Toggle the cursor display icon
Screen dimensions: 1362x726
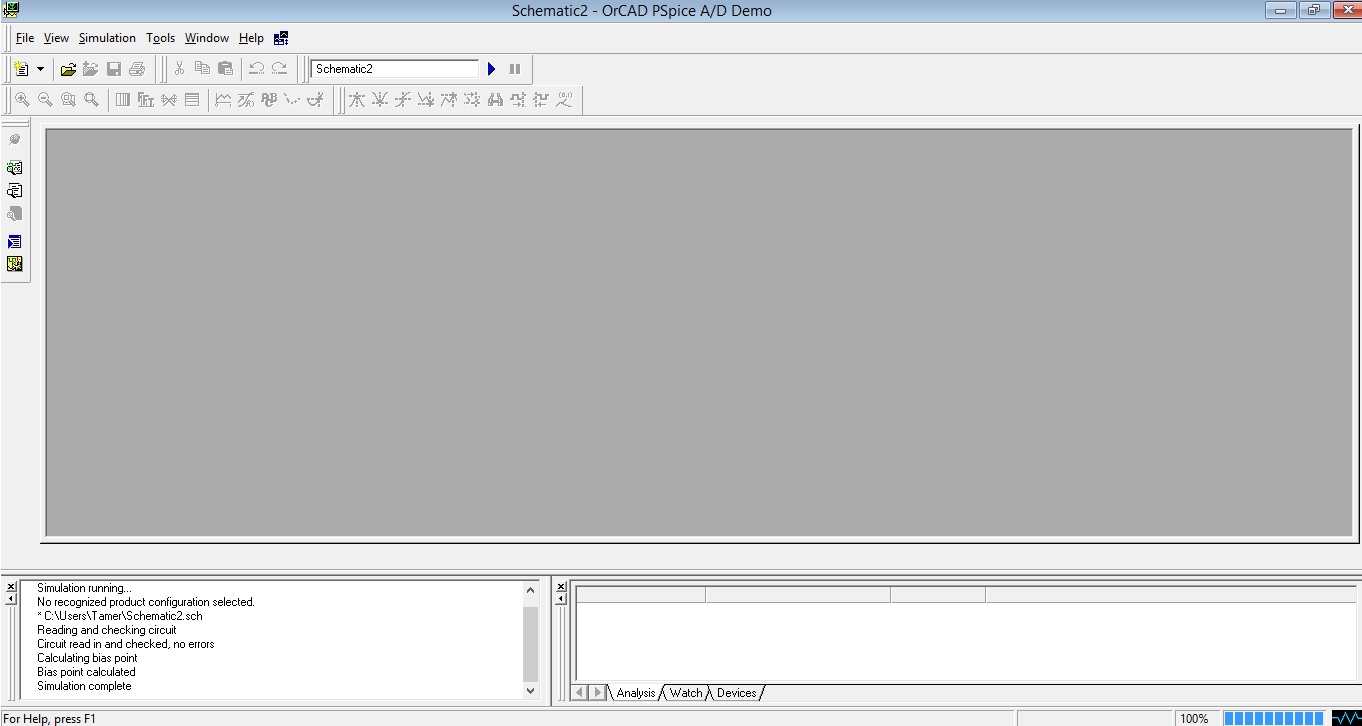(x=315, y=100)
